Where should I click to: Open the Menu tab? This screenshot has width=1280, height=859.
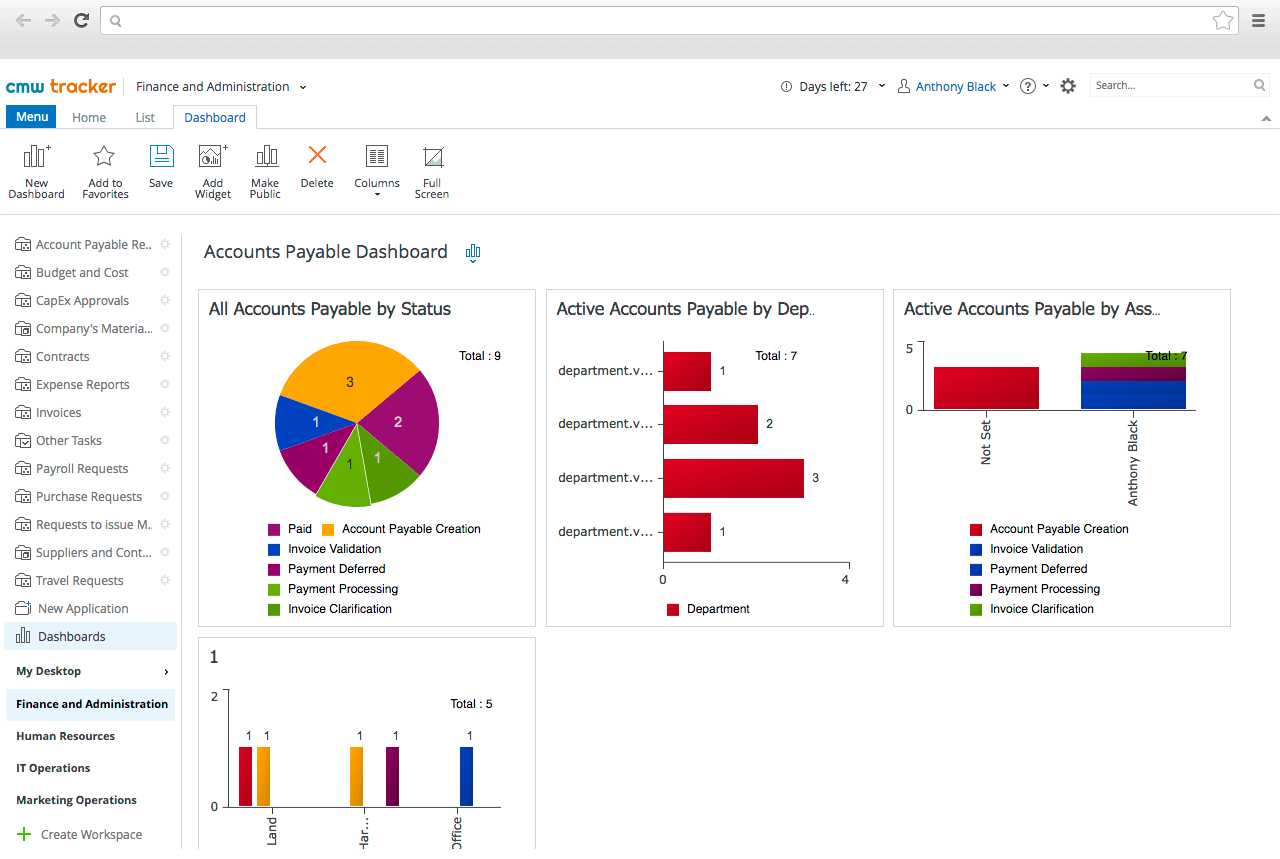click(x=31, y=117)
